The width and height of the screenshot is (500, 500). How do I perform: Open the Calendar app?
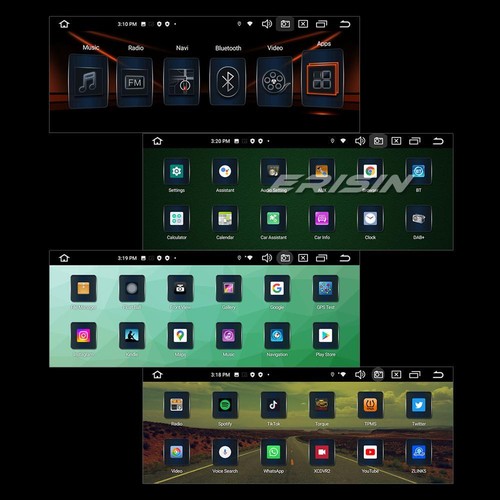(225, 219)
